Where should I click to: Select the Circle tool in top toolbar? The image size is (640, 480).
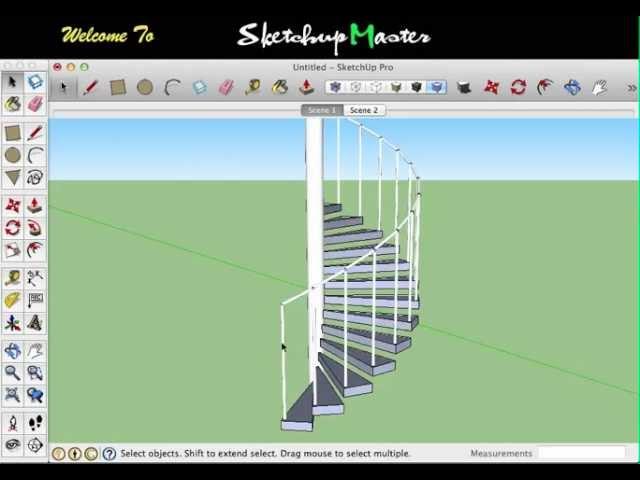coord(145,87)
